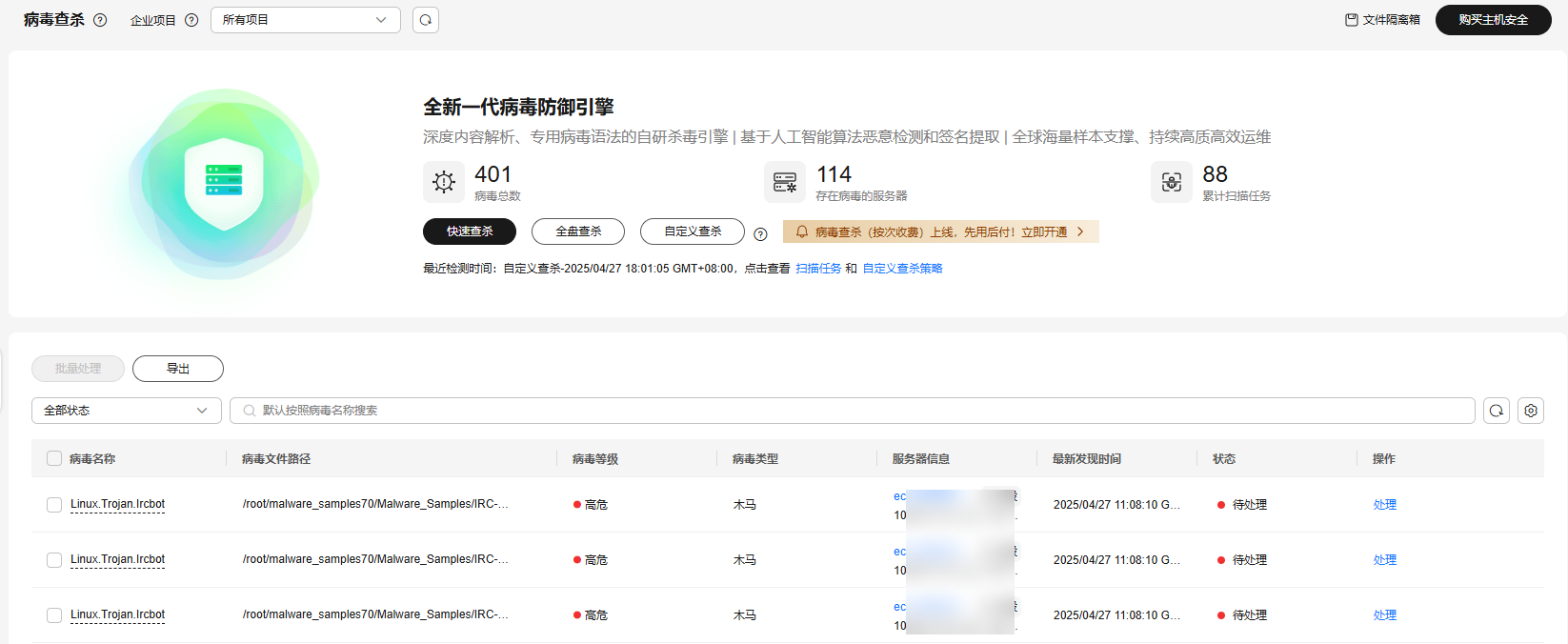Click second row malware file path

pyautogui.click(x=375, y=559)
